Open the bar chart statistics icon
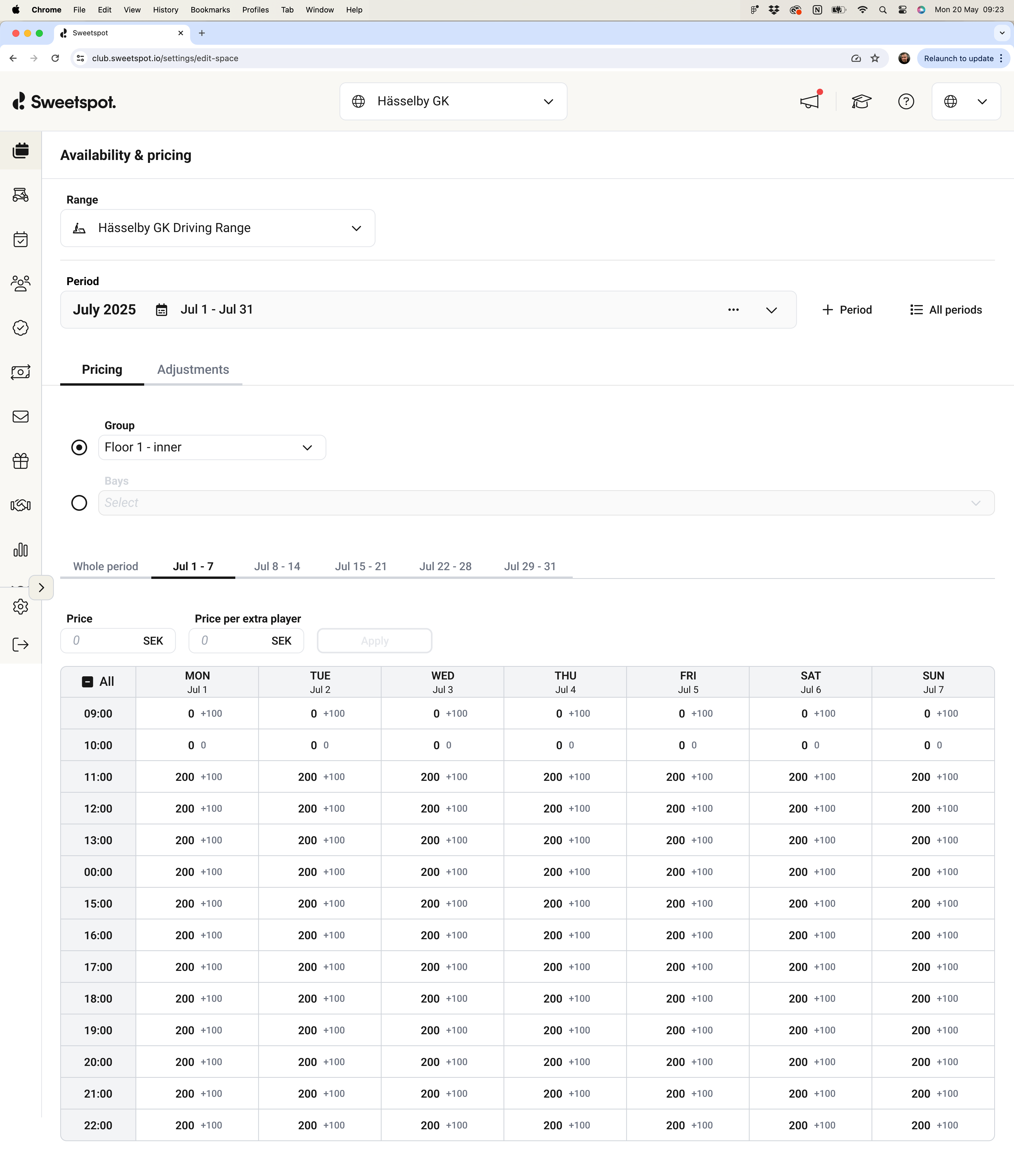The image size is (1014, 1176). click(x=20, y=549)
